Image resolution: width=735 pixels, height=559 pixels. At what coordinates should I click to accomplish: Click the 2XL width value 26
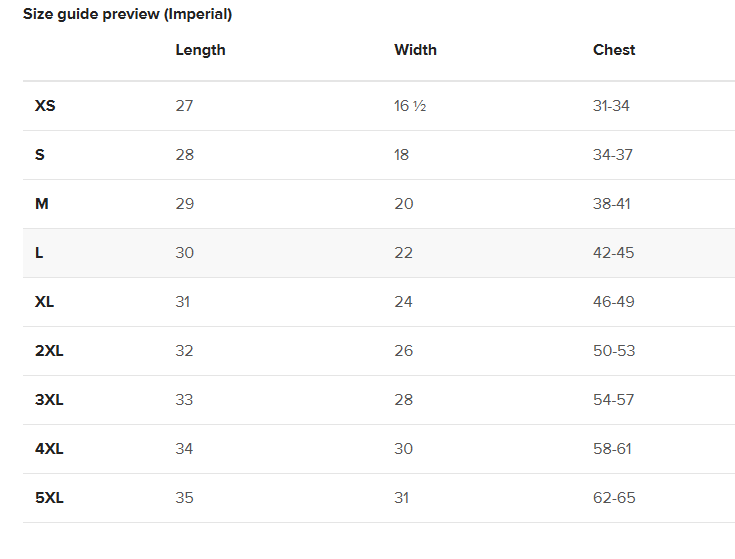[403, 351]
